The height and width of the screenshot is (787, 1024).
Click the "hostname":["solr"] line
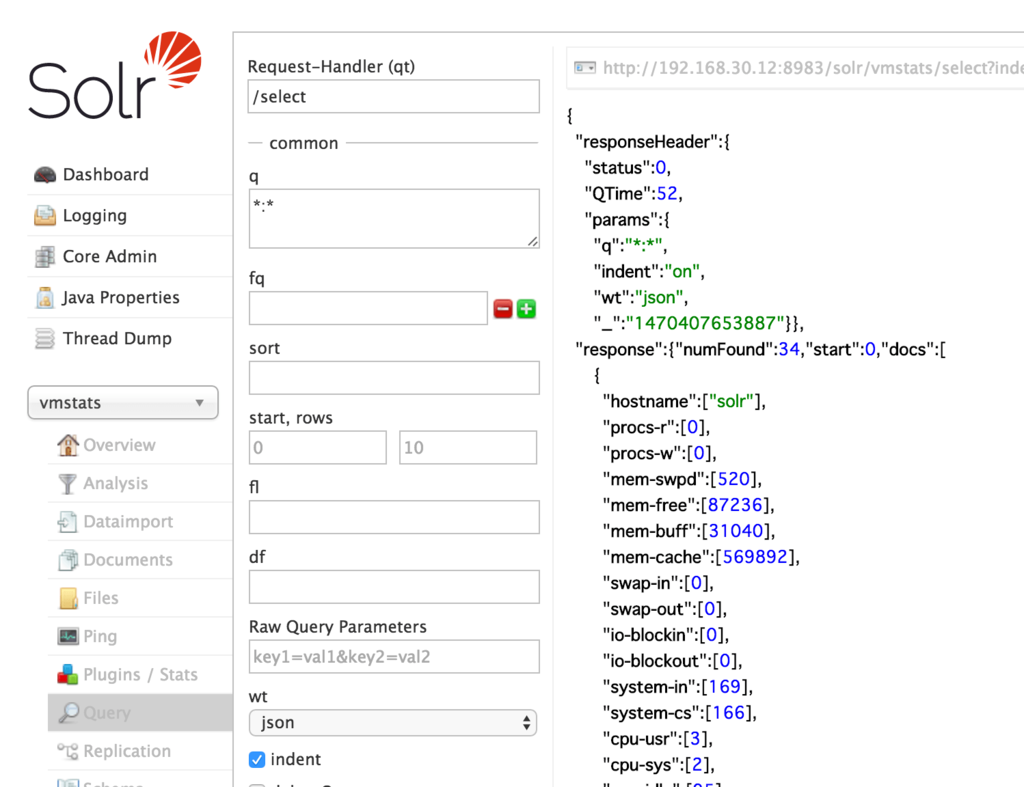tap(684, 401)
